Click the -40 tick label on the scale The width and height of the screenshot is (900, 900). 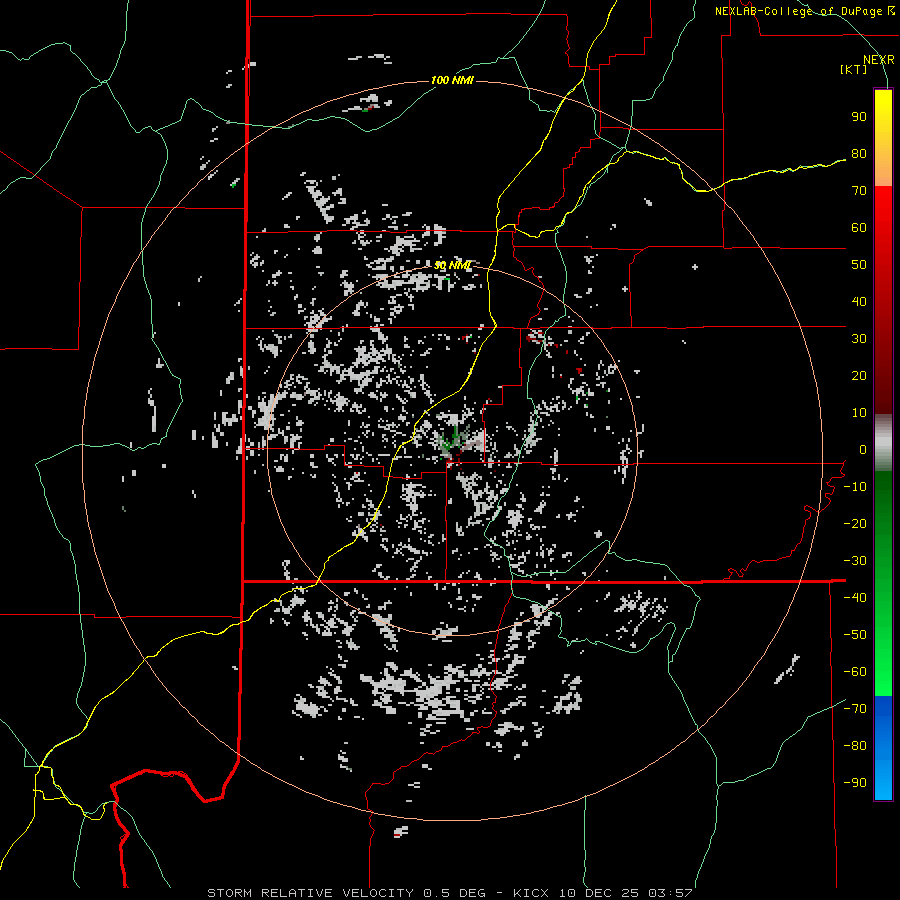(x=855, y=598)
